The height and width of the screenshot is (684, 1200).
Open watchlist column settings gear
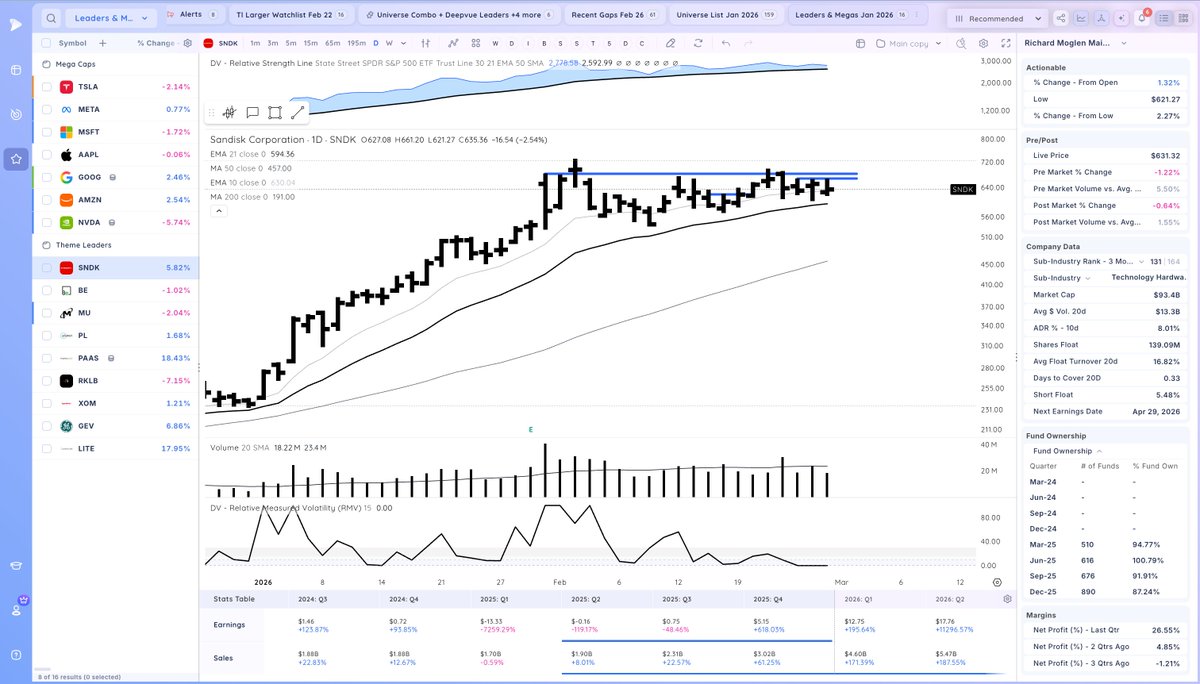187,43
